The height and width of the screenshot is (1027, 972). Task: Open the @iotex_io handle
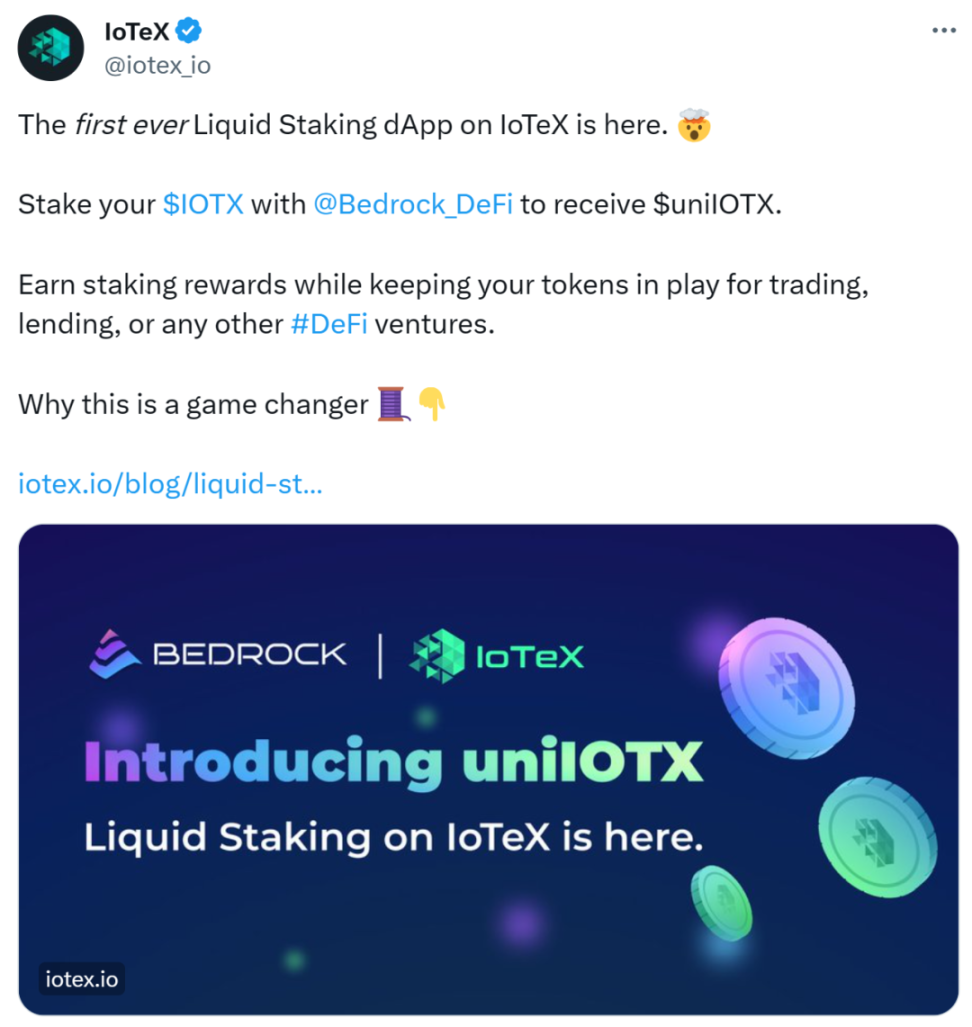click(x=158, y=65)
